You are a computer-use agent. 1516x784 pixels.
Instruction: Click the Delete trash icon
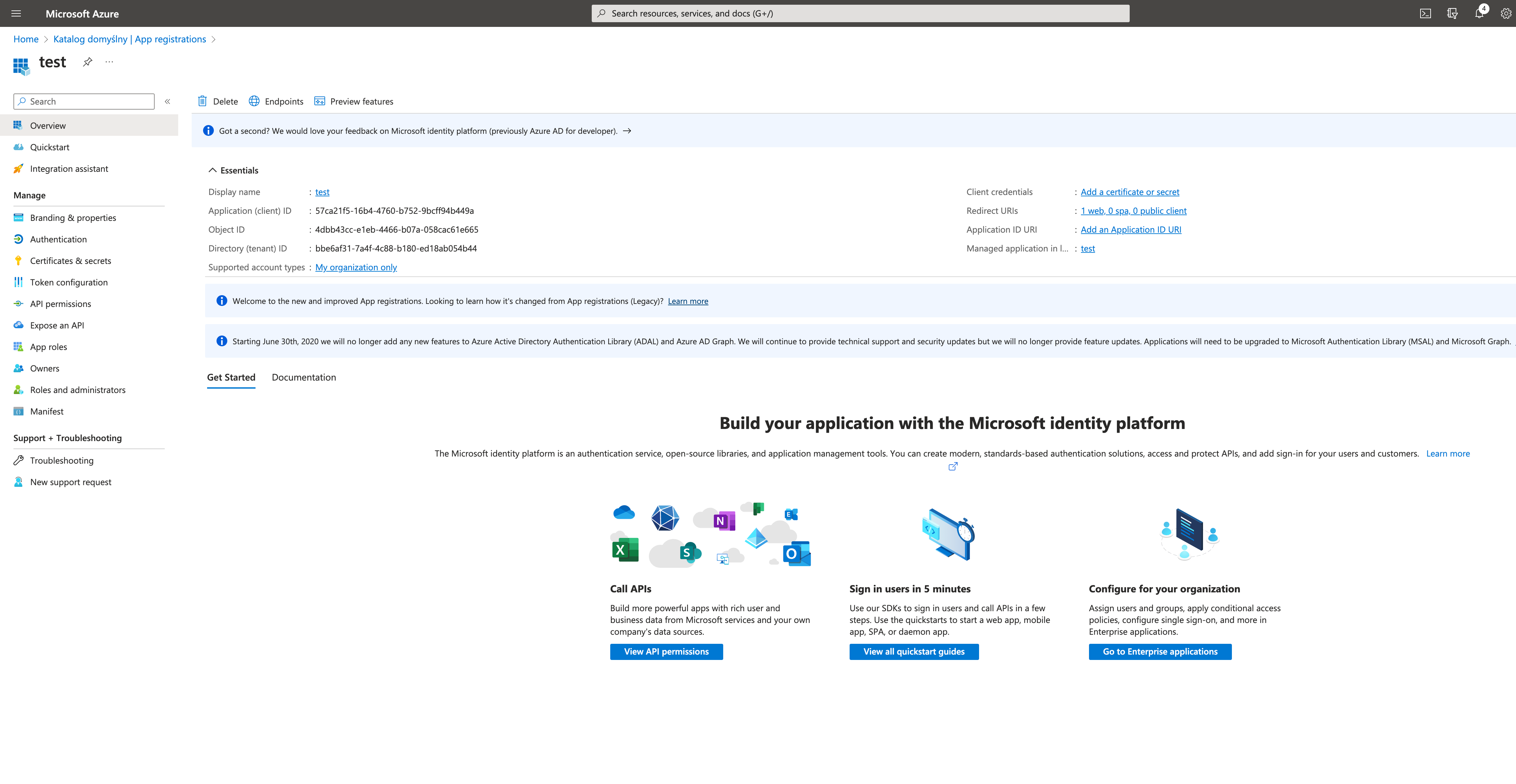[x=202, y=101]
